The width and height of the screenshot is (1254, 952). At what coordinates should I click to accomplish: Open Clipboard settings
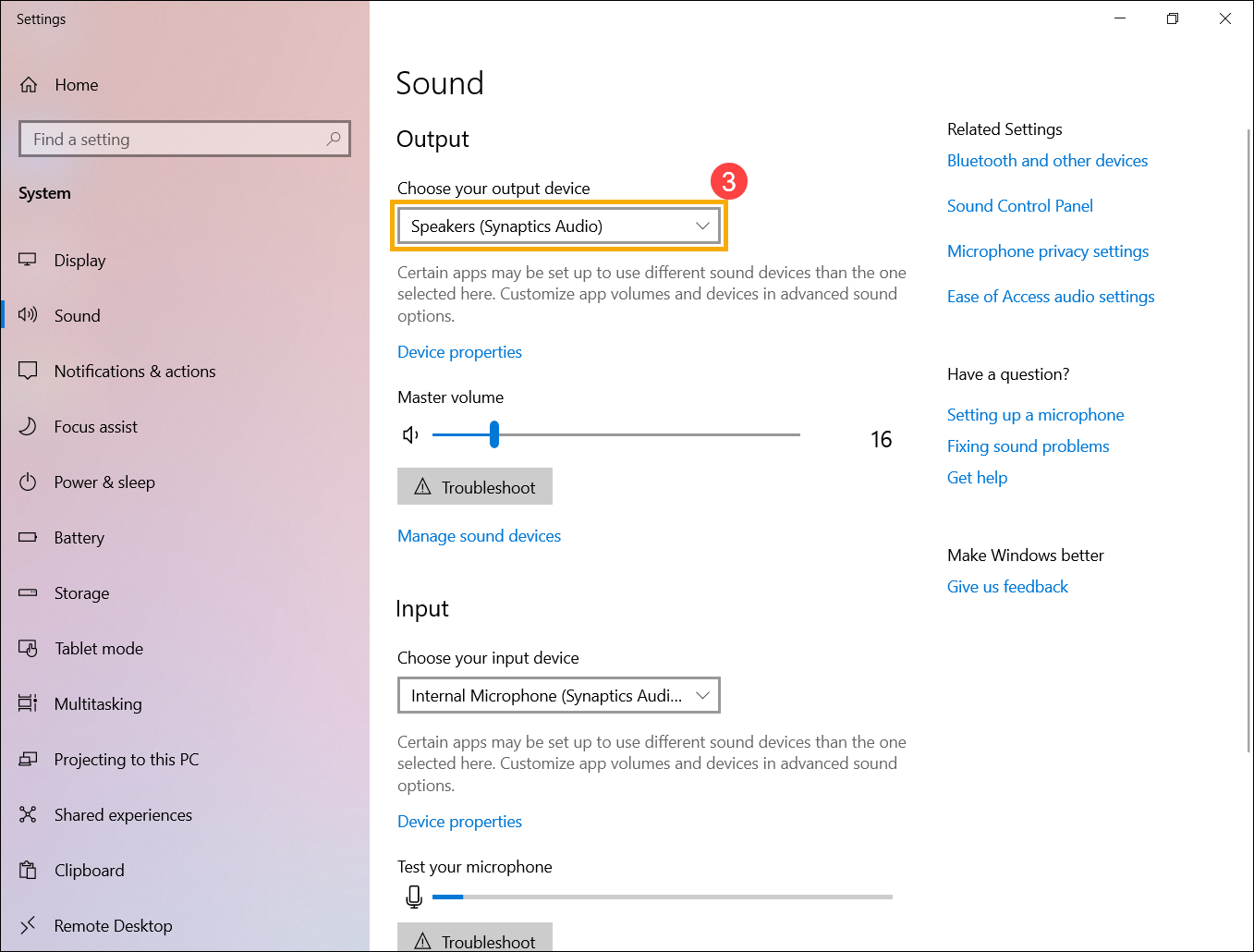[x=185, y=871]
